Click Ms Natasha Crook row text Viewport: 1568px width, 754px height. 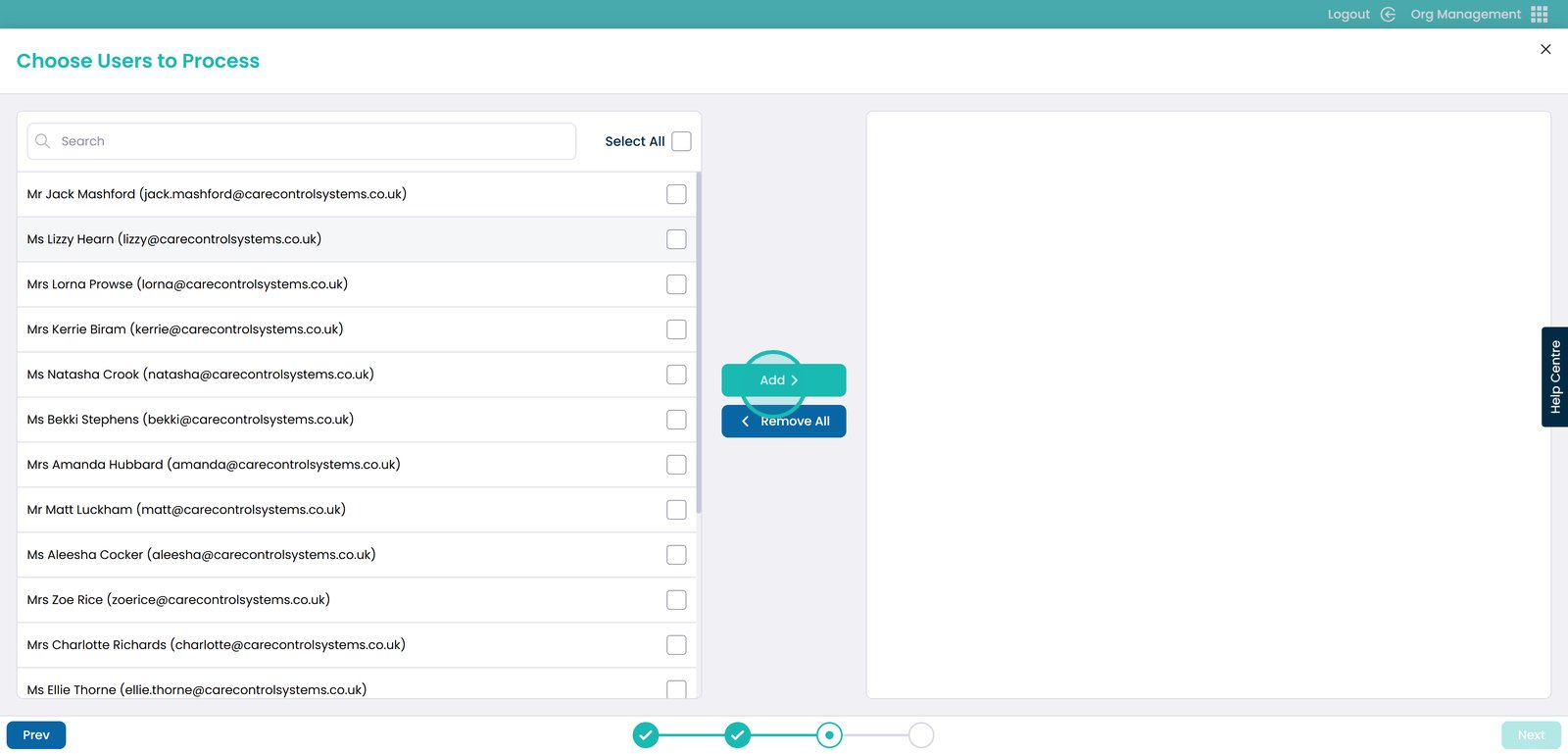(x=201, y=375)
